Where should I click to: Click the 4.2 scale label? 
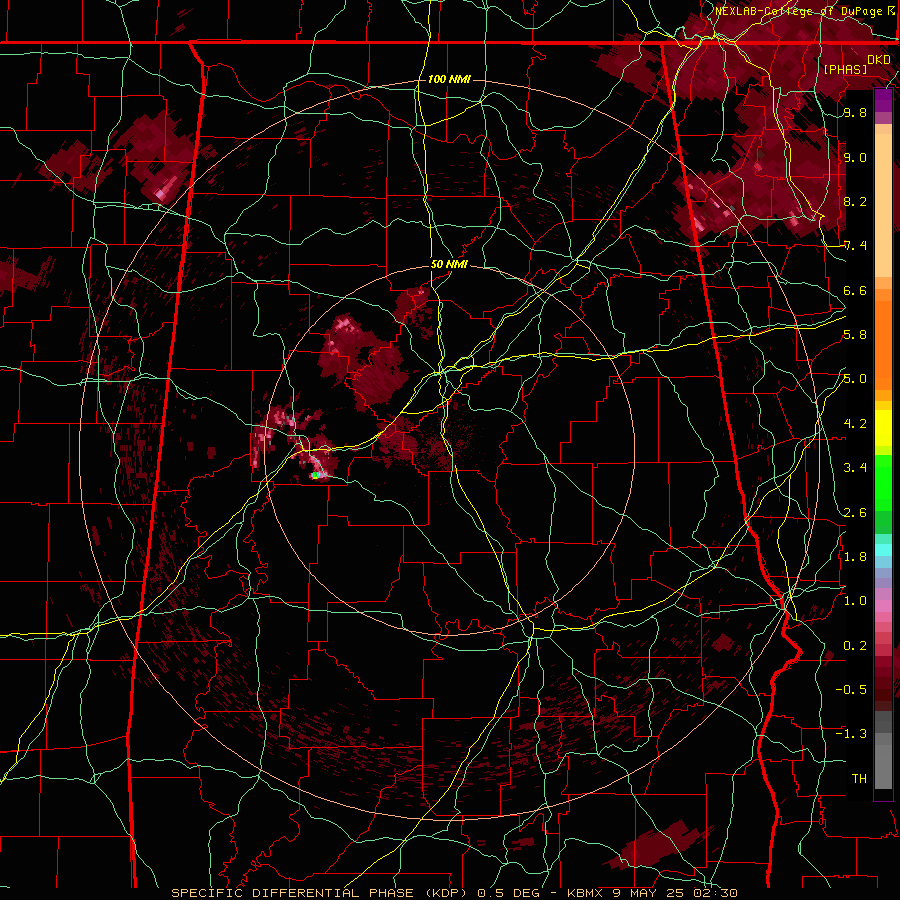[855, 424]
